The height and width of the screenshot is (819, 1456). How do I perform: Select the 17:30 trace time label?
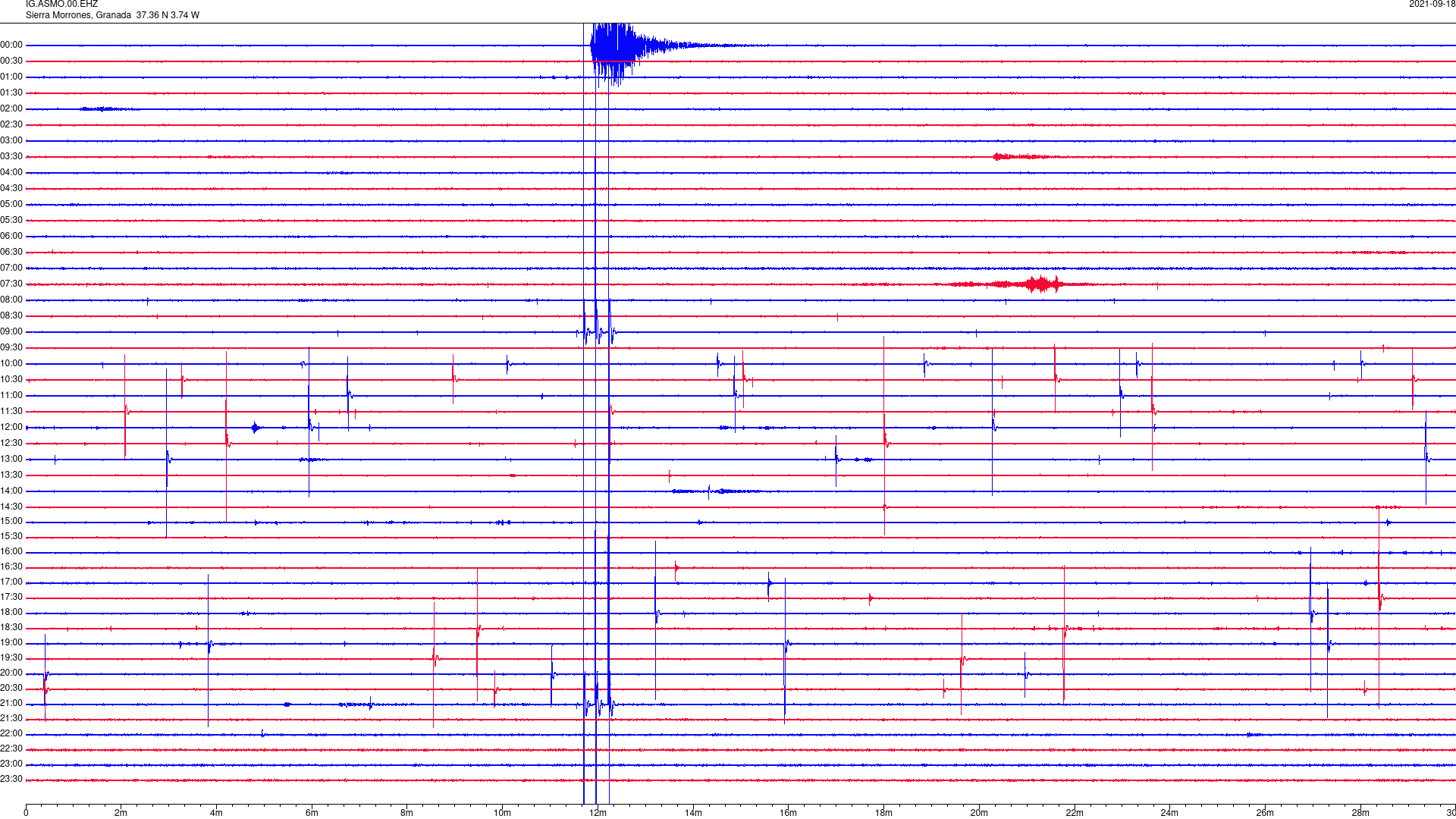coord(11,598)
